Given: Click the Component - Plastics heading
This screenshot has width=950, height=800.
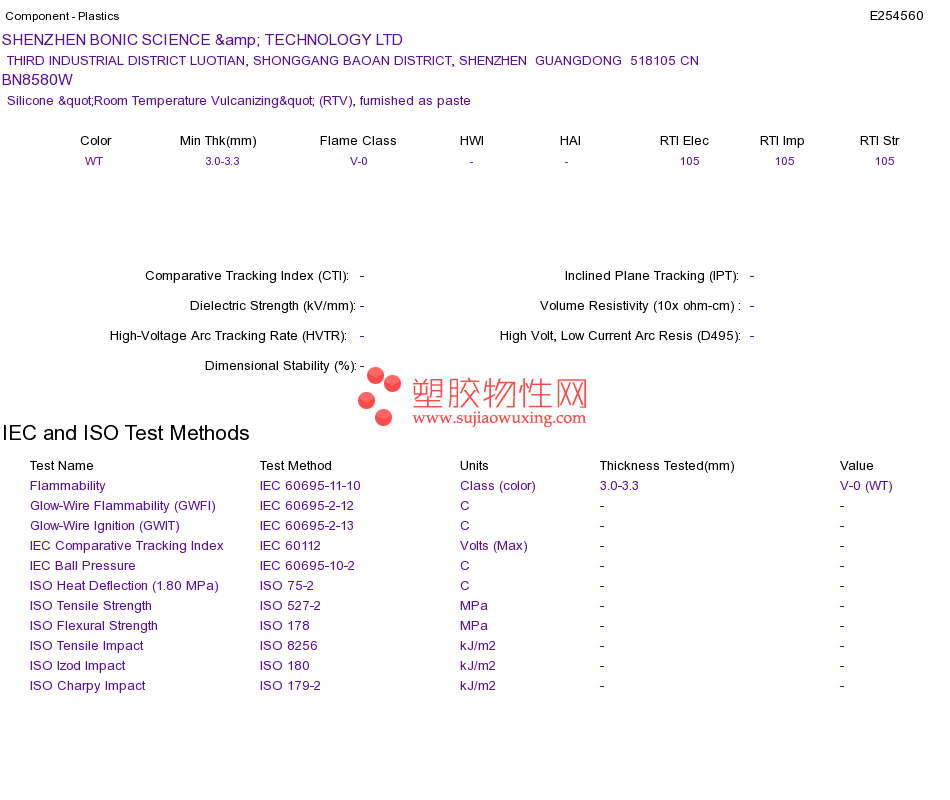Looking at the screenshot, I should 62,16.
